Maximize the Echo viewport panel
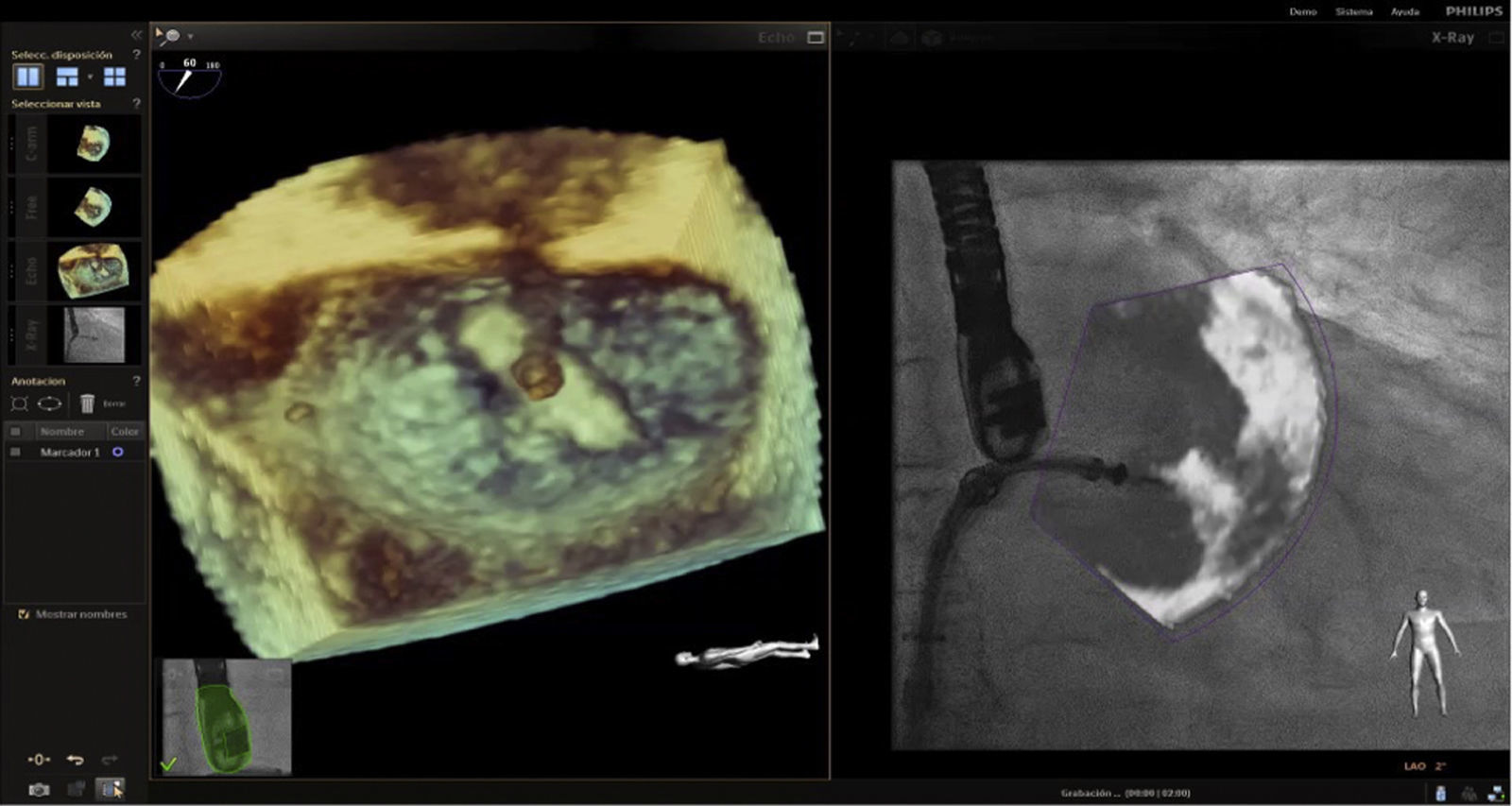1512x806 pixels. click(816, 38)
